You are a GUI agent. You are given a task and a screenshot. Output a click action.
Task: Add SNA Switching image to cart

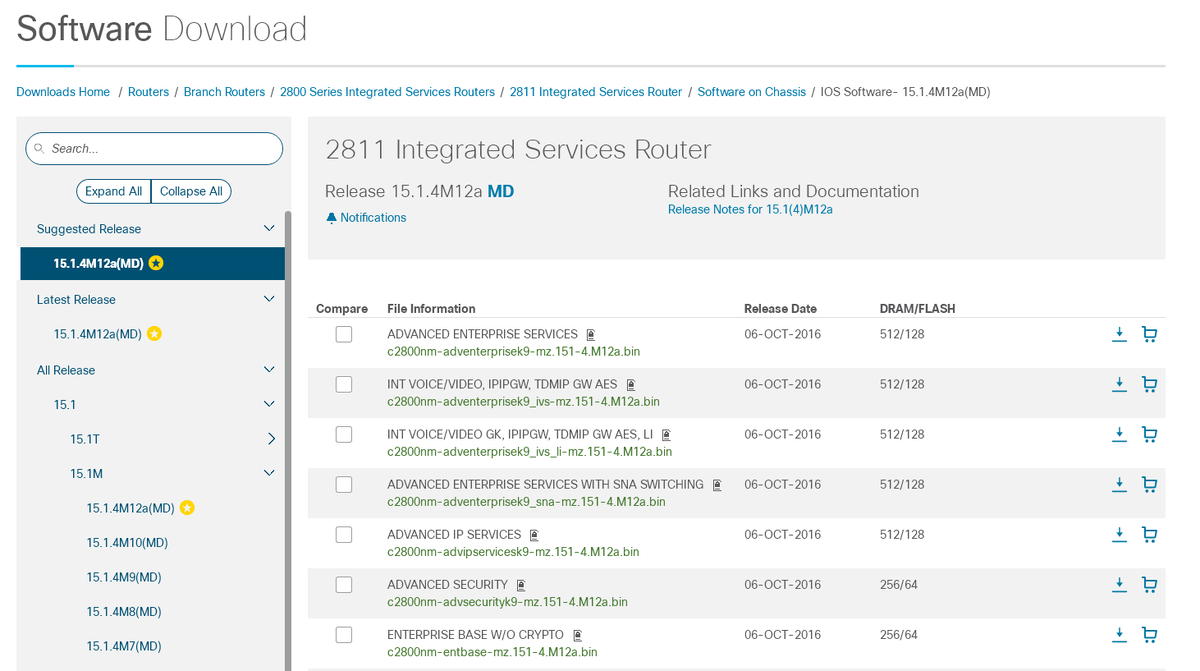coord(1149,485)
